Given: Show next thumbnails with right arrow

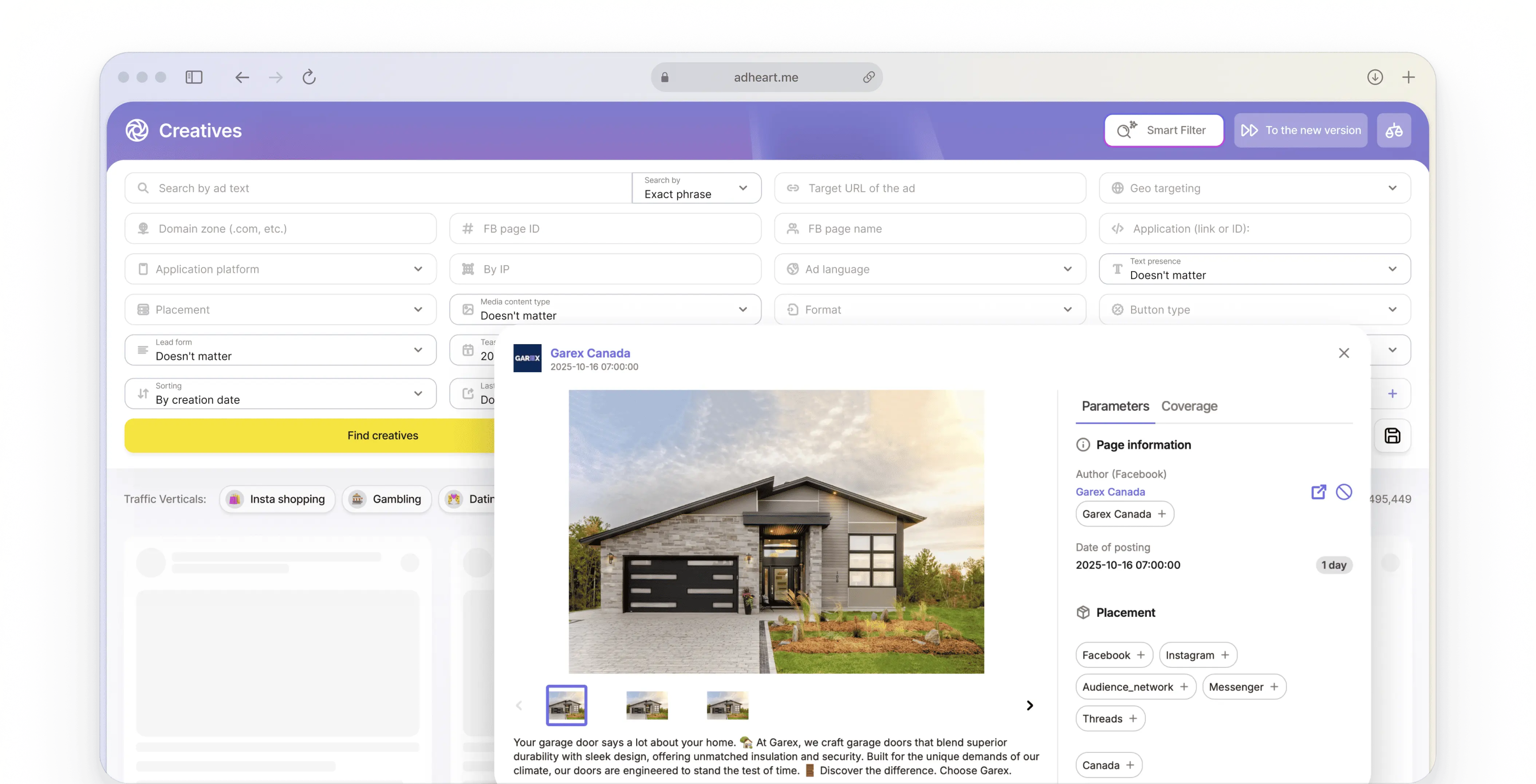Looking at the screenshot, I should [x=1030, y=705].
